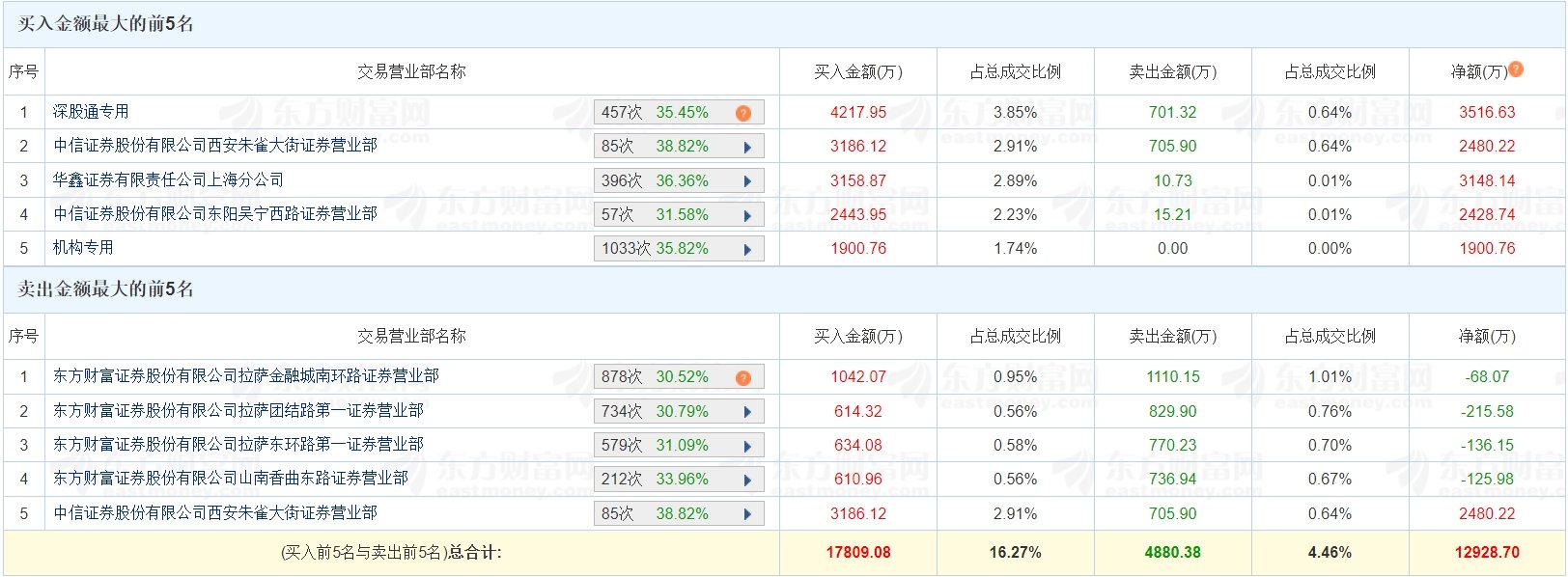1568x577 pixels.
Task: Click the 396次 36.36% stats box
Action: coord(679,181)
